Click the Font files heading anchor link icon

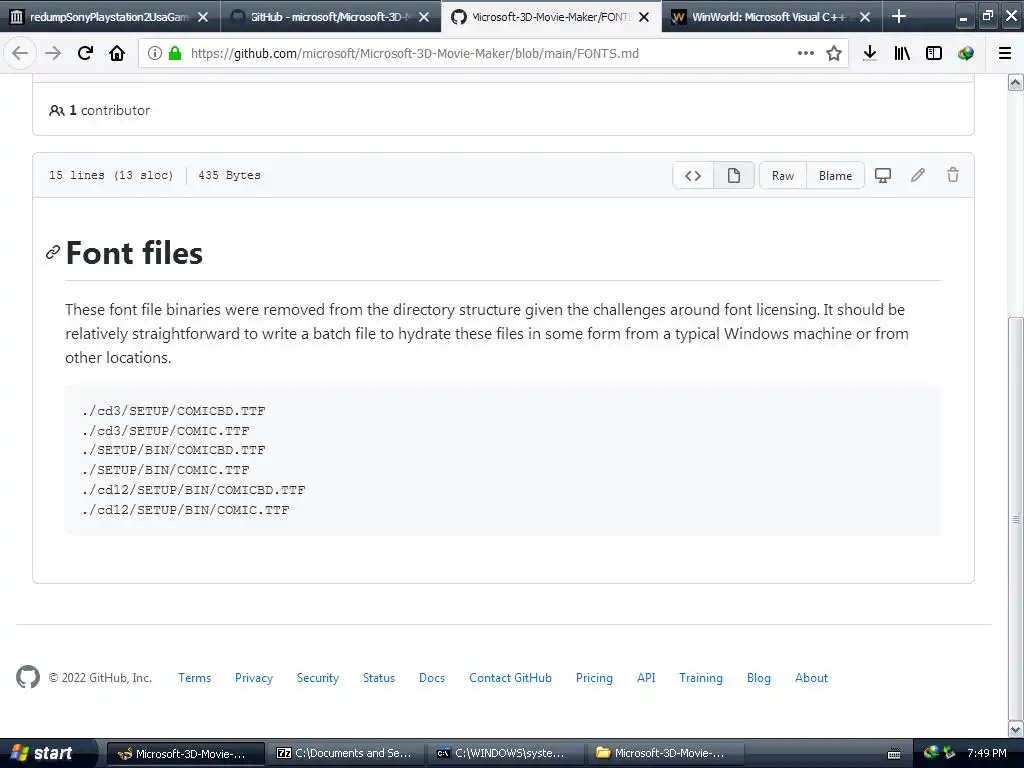pyautogui.click(x=53, y=253)
